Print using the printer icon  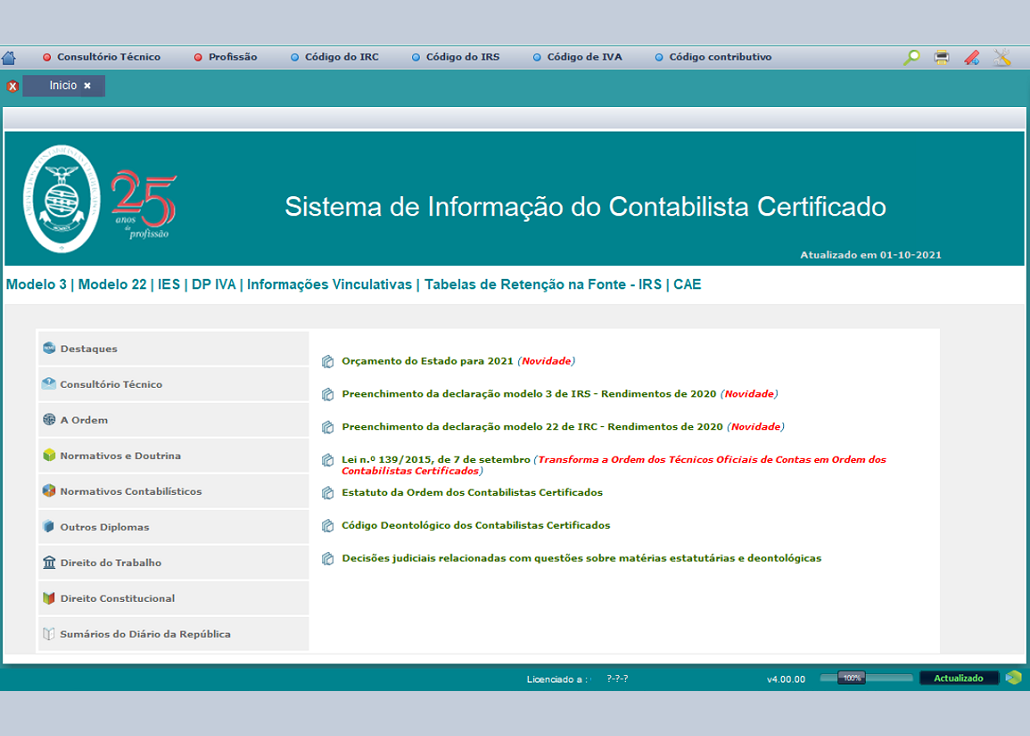pyautogui.click(x=941, y=58)
